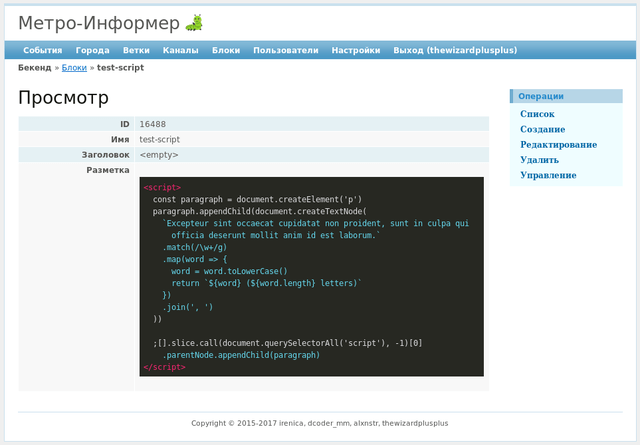
Task: Click the Удалить operation link
Action: click(539, 160)
